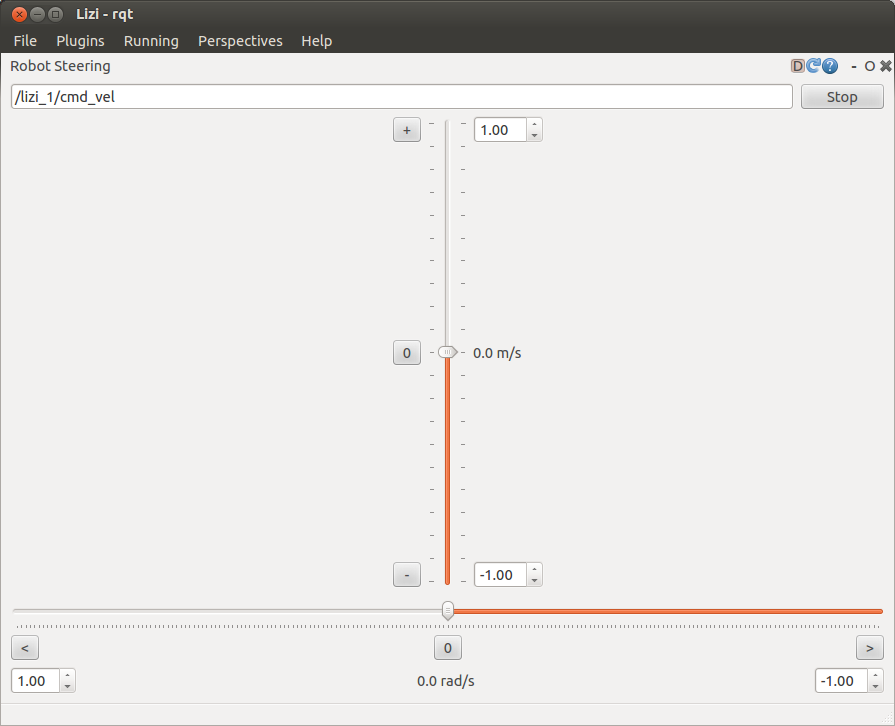Screen dimensions: 895x726
Task: Click the blue reload plugin icon
Action: 813,66
